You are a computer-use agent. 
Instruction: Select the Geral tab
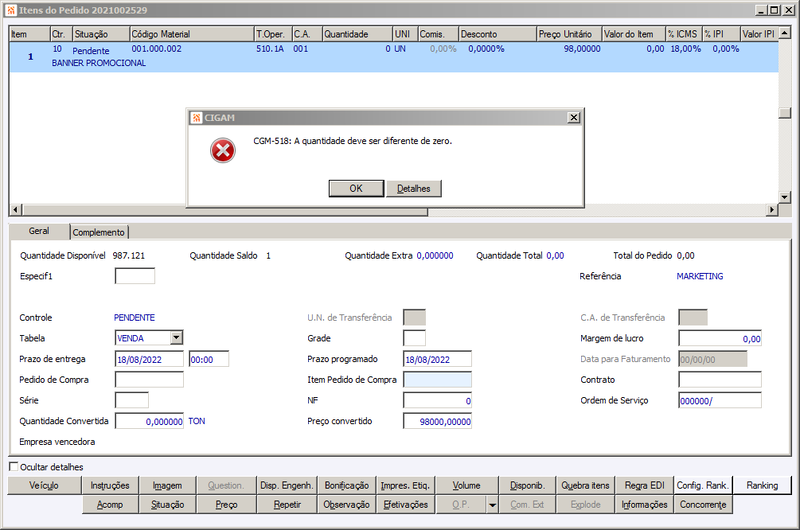pyautogui.click(x=39, y=231)
